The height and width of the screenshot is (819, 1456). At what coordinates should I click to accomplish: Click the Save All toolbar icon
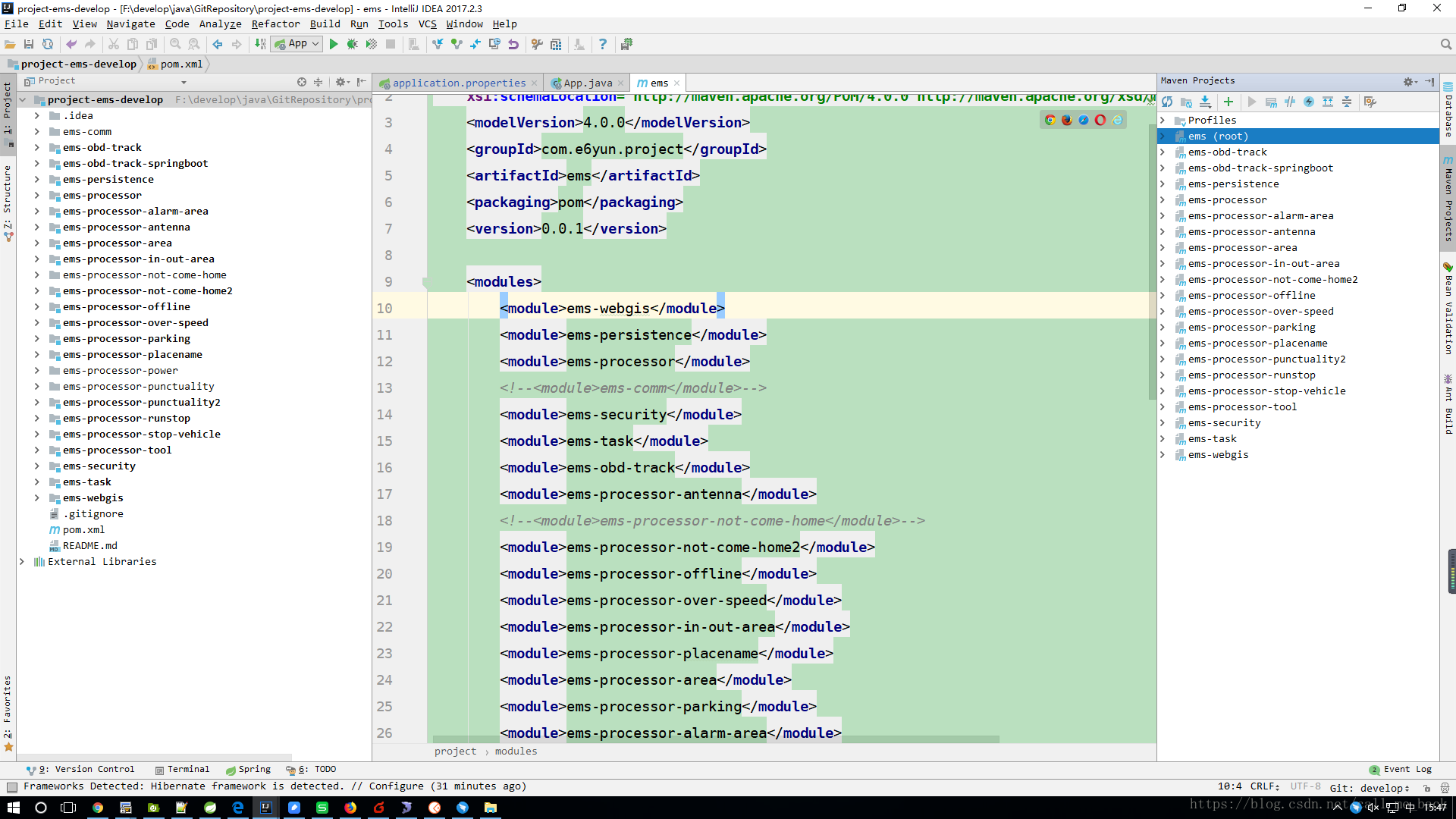pyautogui.click(x=29, y=44)
